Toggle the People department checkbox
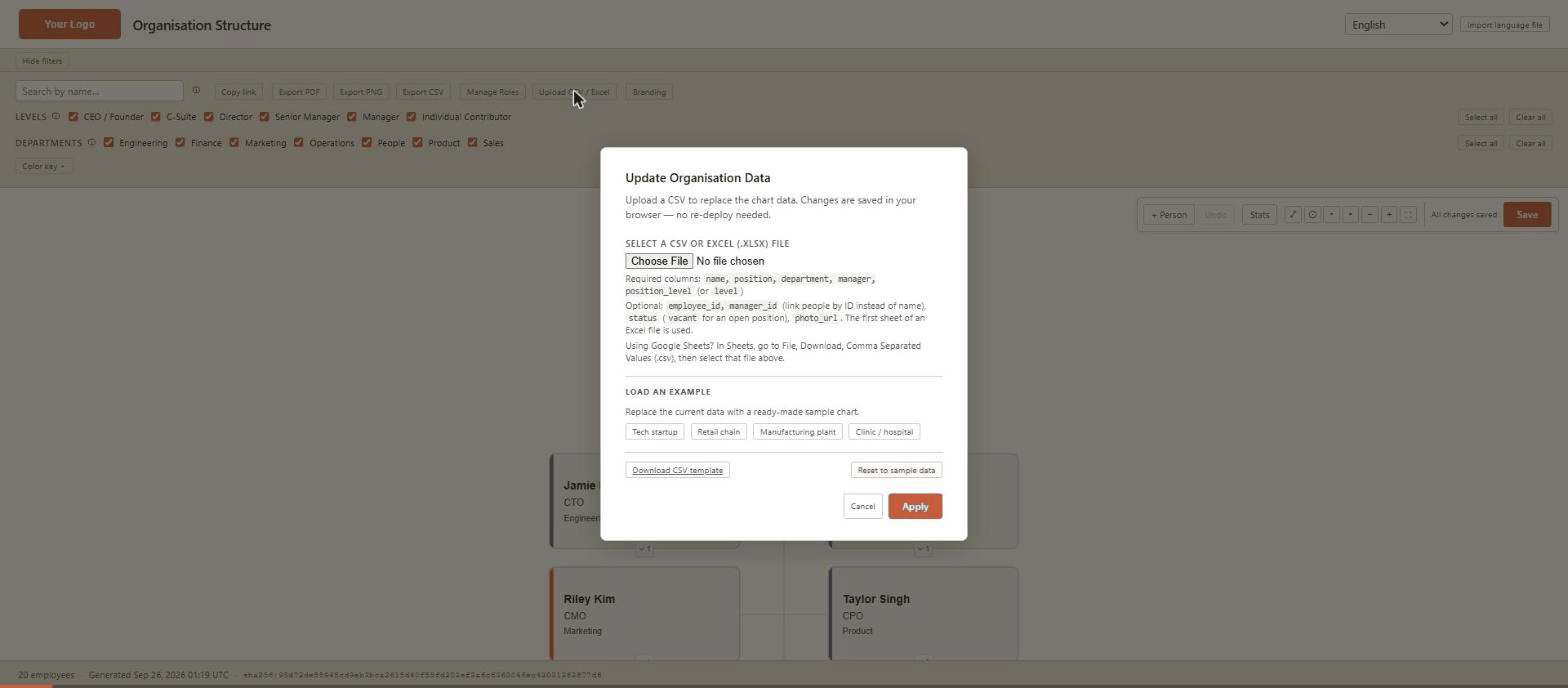 click(x=367, y=142)
